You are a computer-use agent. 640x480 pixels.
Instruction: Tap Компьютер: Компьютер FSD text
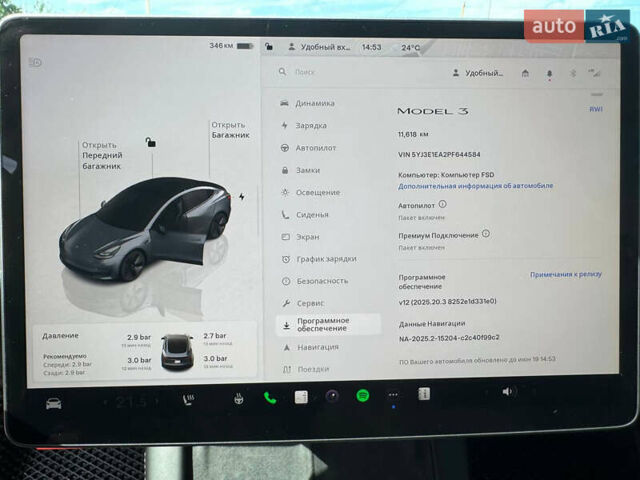(446, 175)
